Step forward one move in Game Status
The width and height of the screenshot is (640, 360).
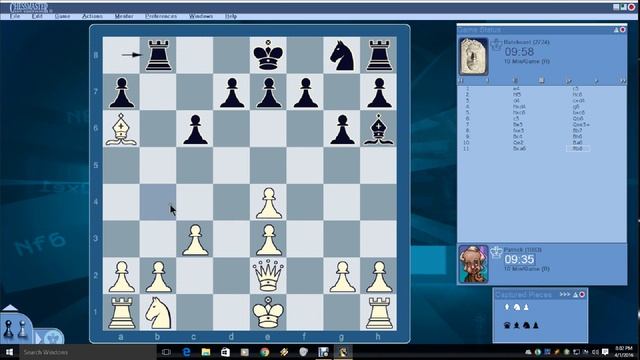(596, 81)
